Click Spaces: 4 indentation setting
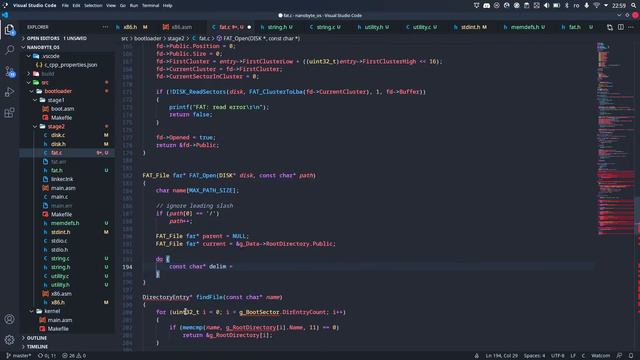Viewport: 640px width, 360px height. pos(534,356)
